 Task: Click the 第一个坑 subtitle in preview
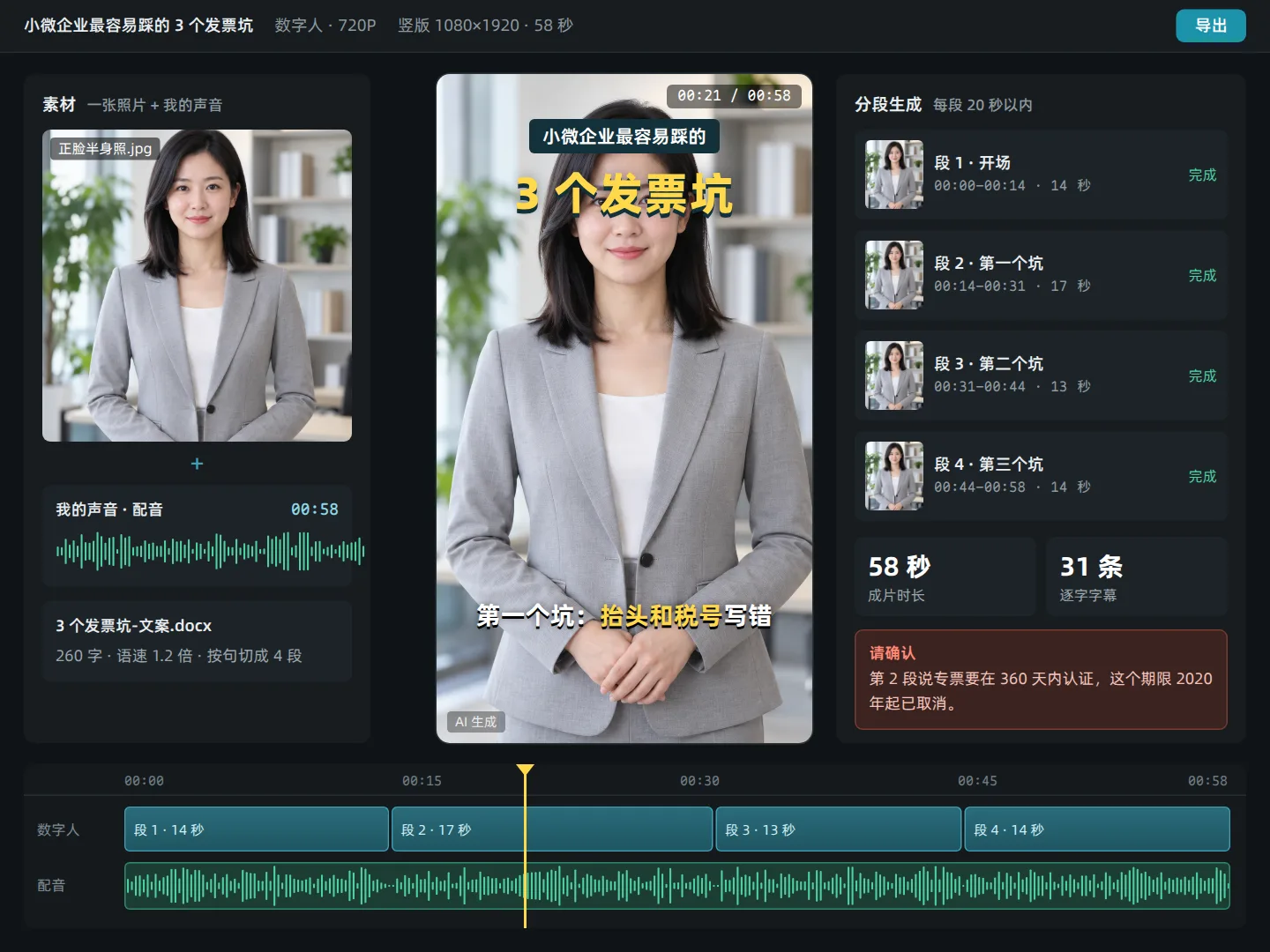pyautogui.click(x=624, y=616)
